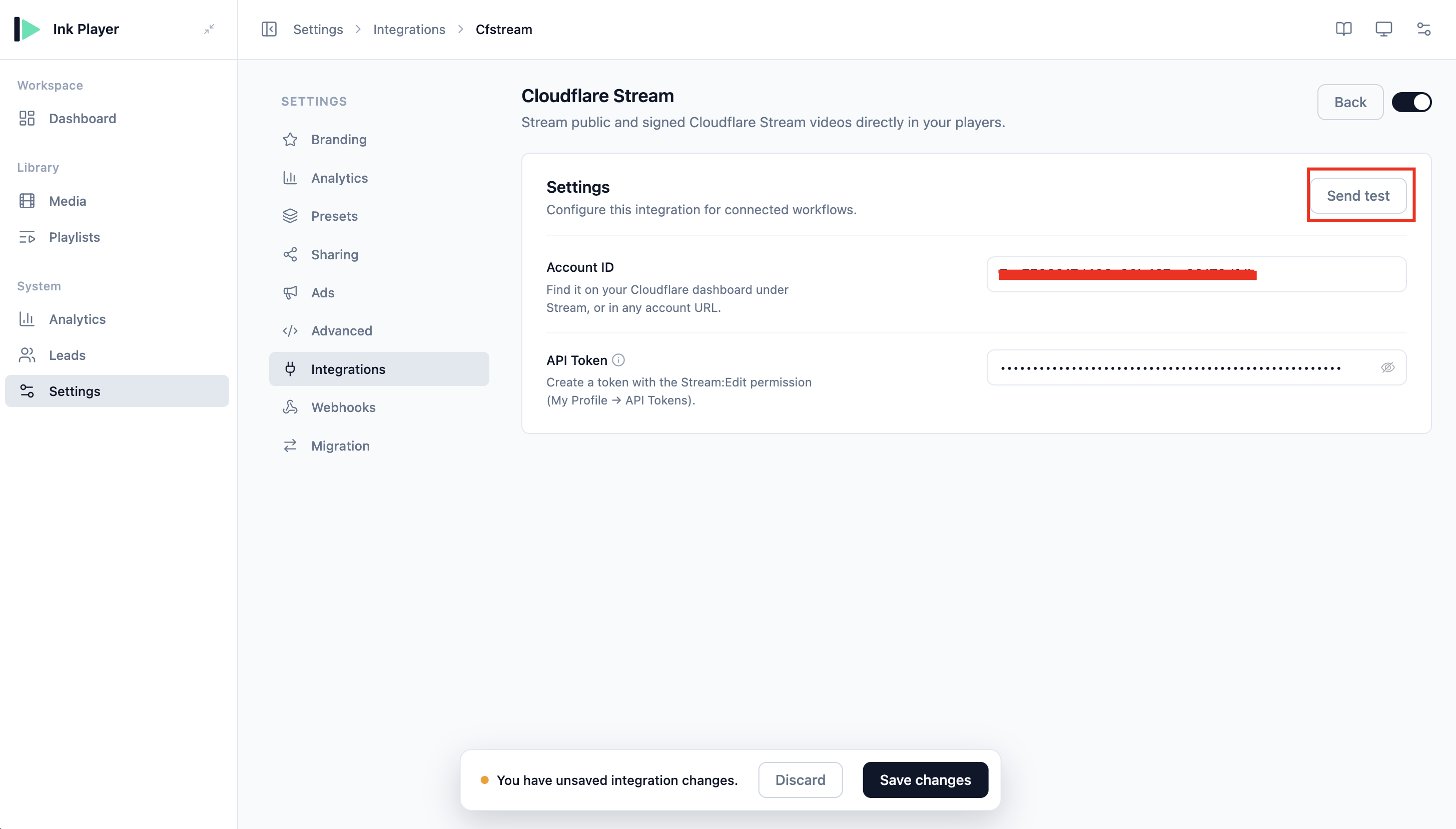
Task: Select Presets settings section
Action: click(379, 216)
